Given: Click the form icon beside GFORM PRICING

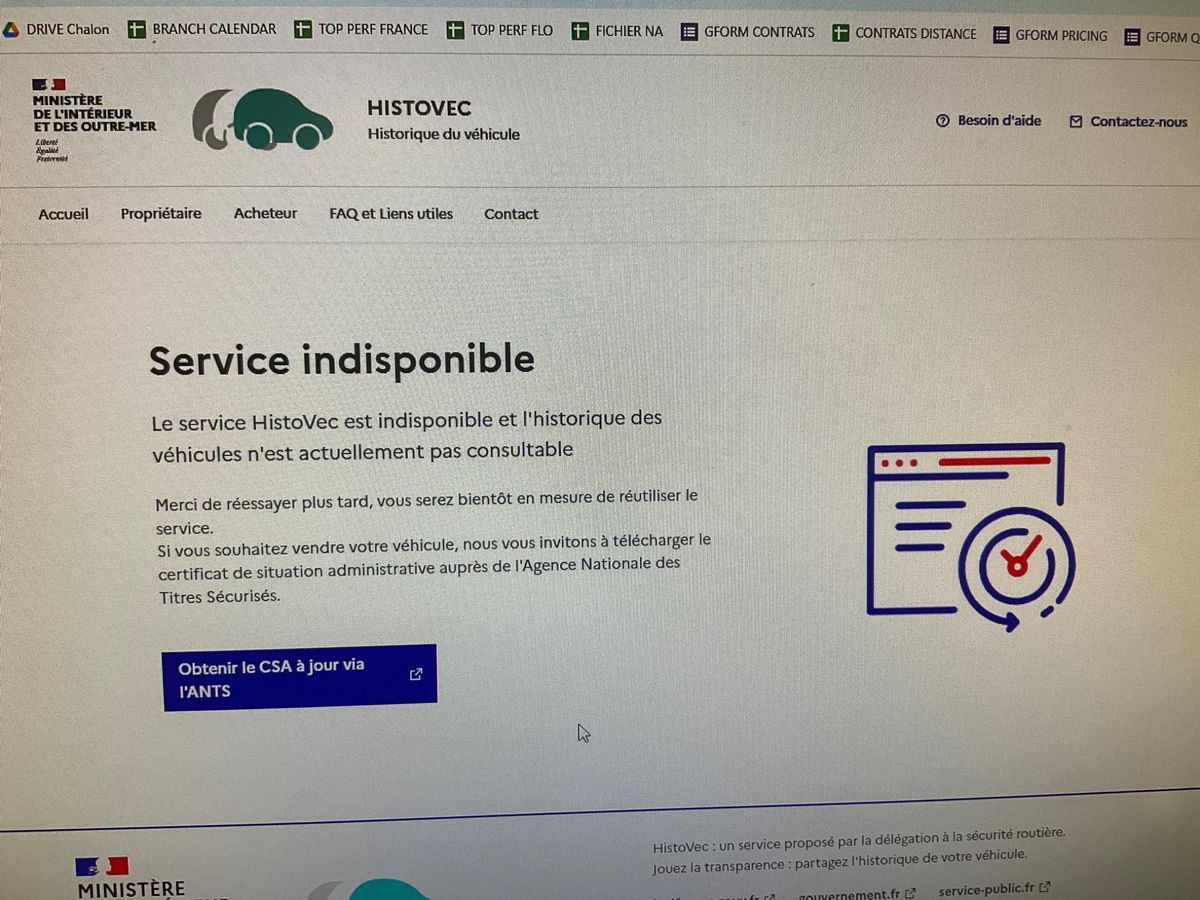Looking at the screenshot, I should point(1001,35).
